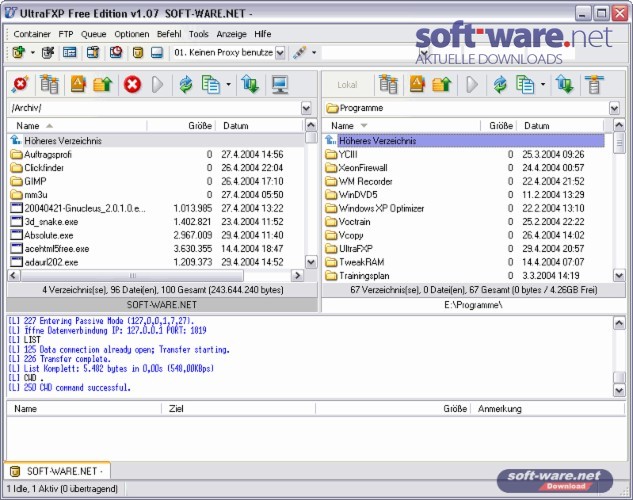Click the blue panel layout icon in top toolbar
The height and width of the screenshot is (500, 633).
tap(157, 52)
